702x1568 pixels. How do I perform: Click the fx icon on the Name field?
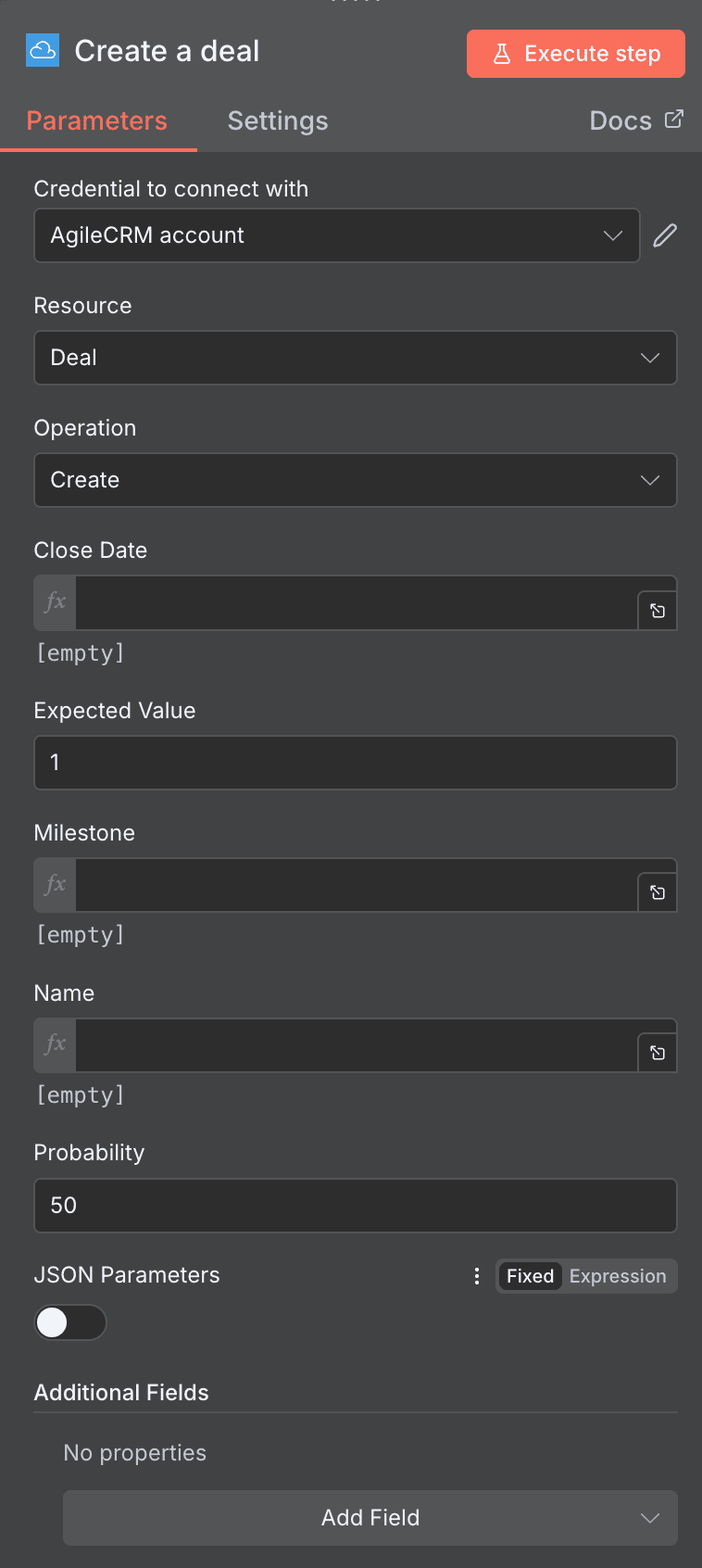[54, 1045]
